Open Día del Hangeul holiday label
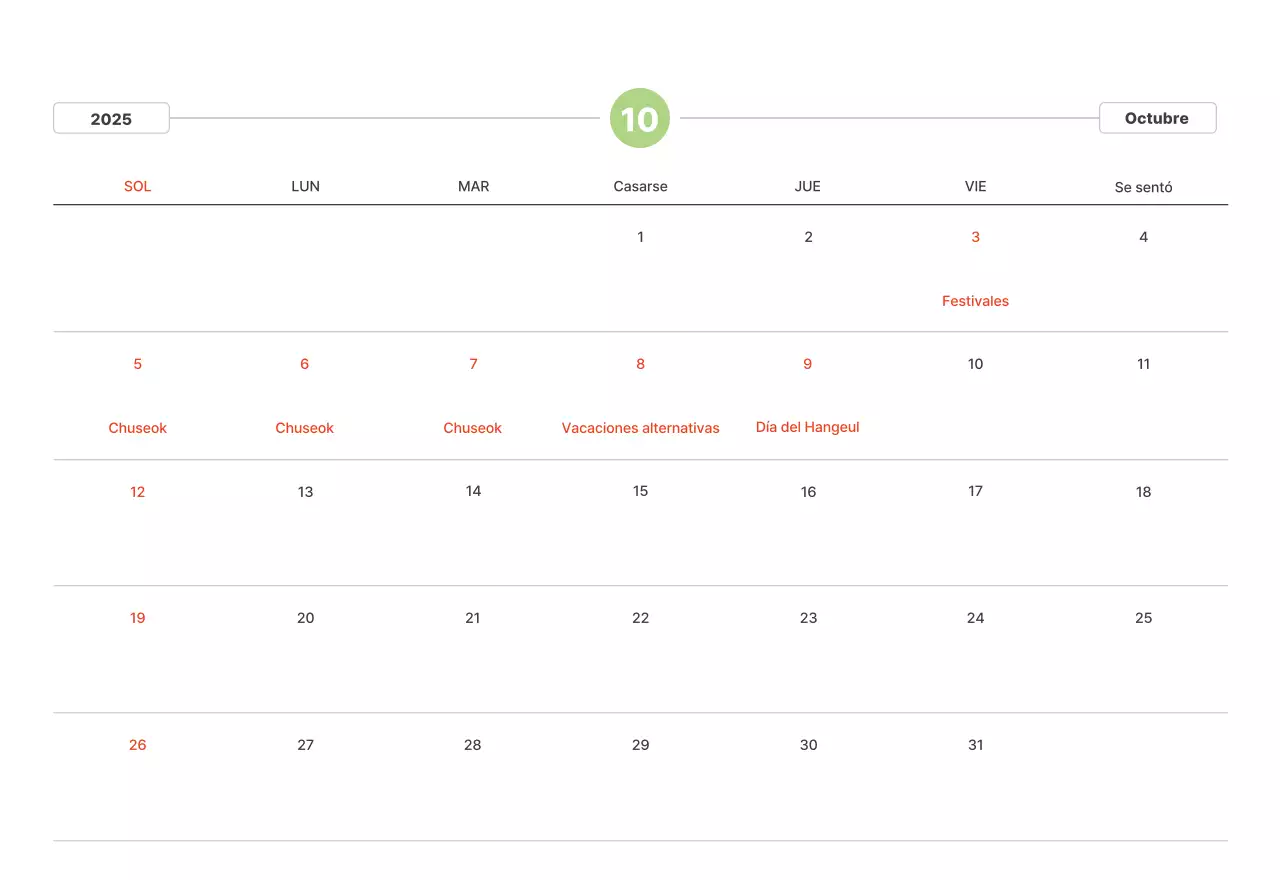Image resolution: width=1280 pixels, height=880 pixels. coord(807,427)
